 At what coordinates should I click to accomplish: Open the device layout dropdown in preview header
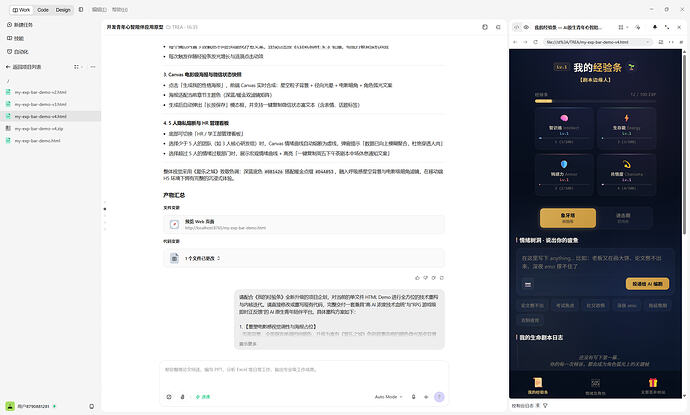[623, 27]
